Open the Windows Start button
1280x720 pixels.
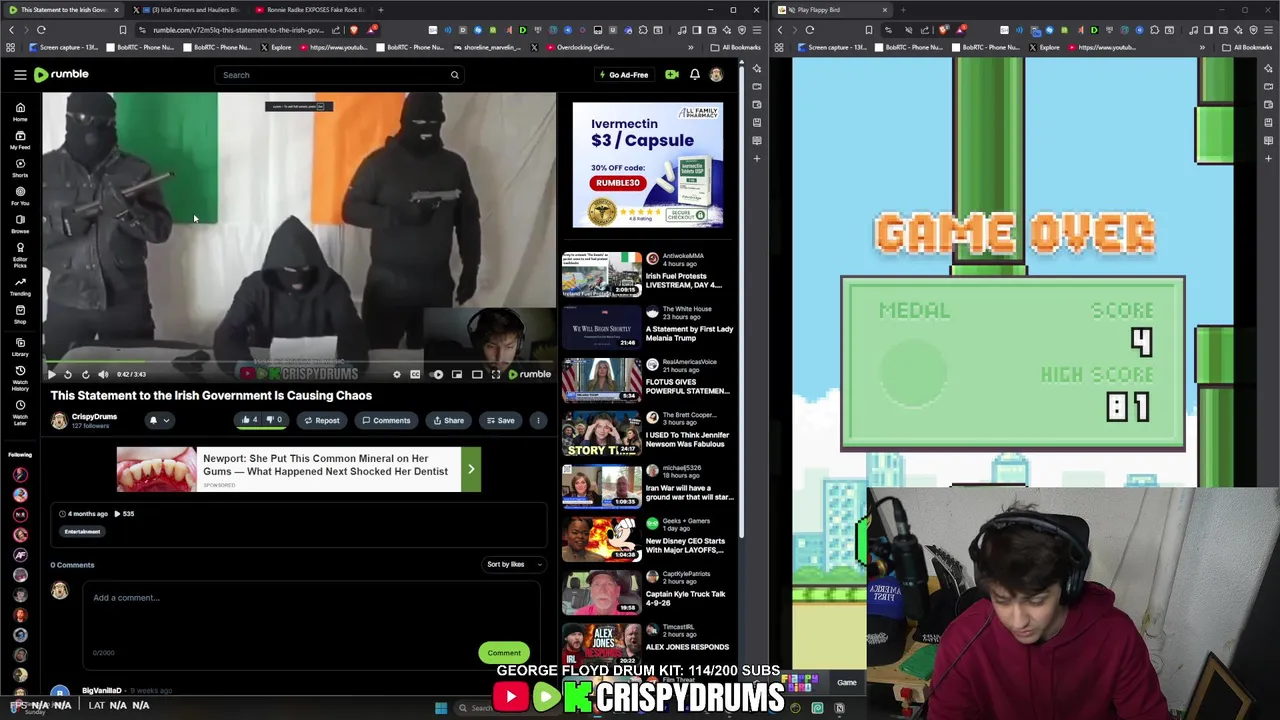click(x=441, y=708)
